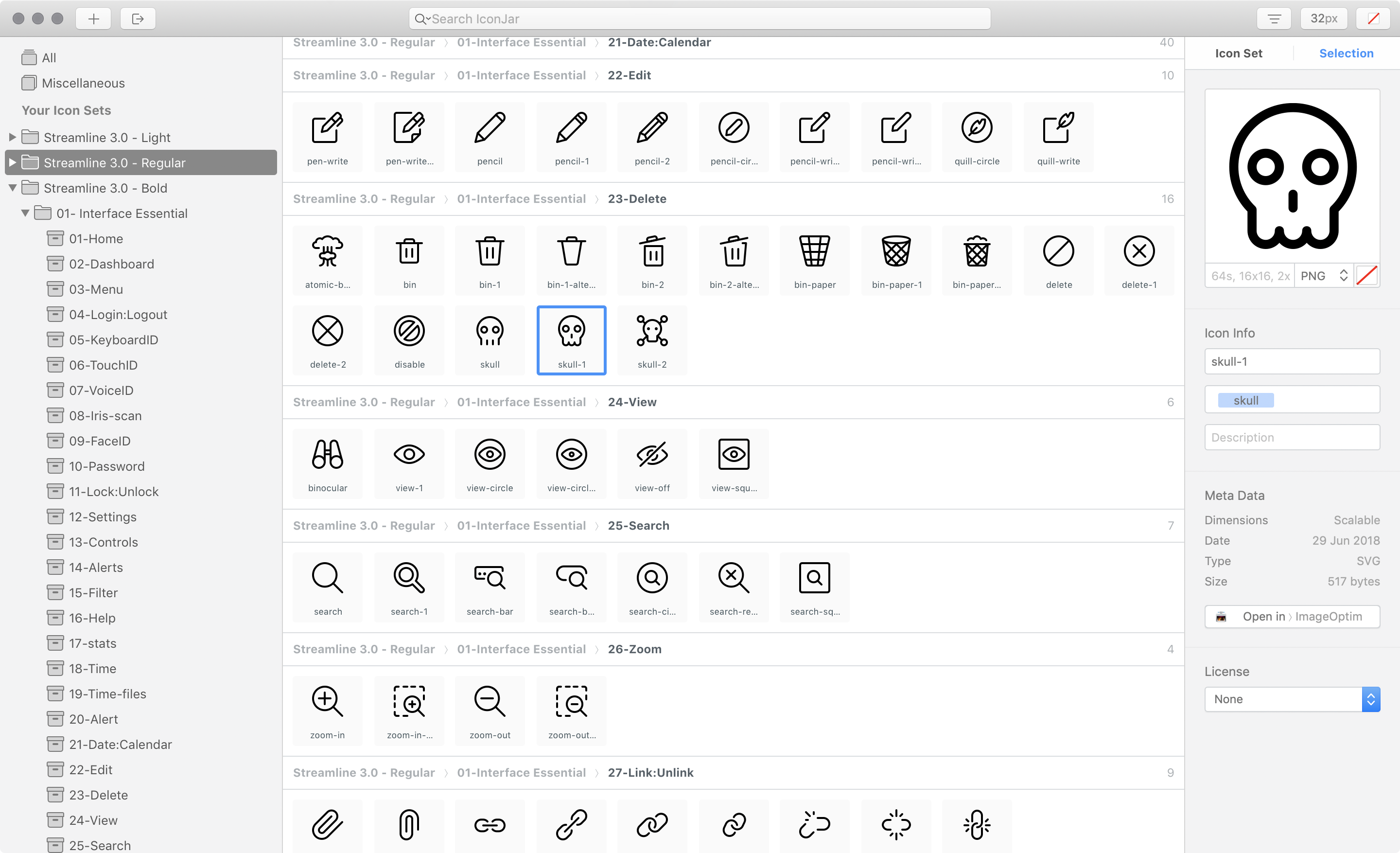Switch to the Icon Set tab
Screen dimensions: 1400x853
point(1239,53)
